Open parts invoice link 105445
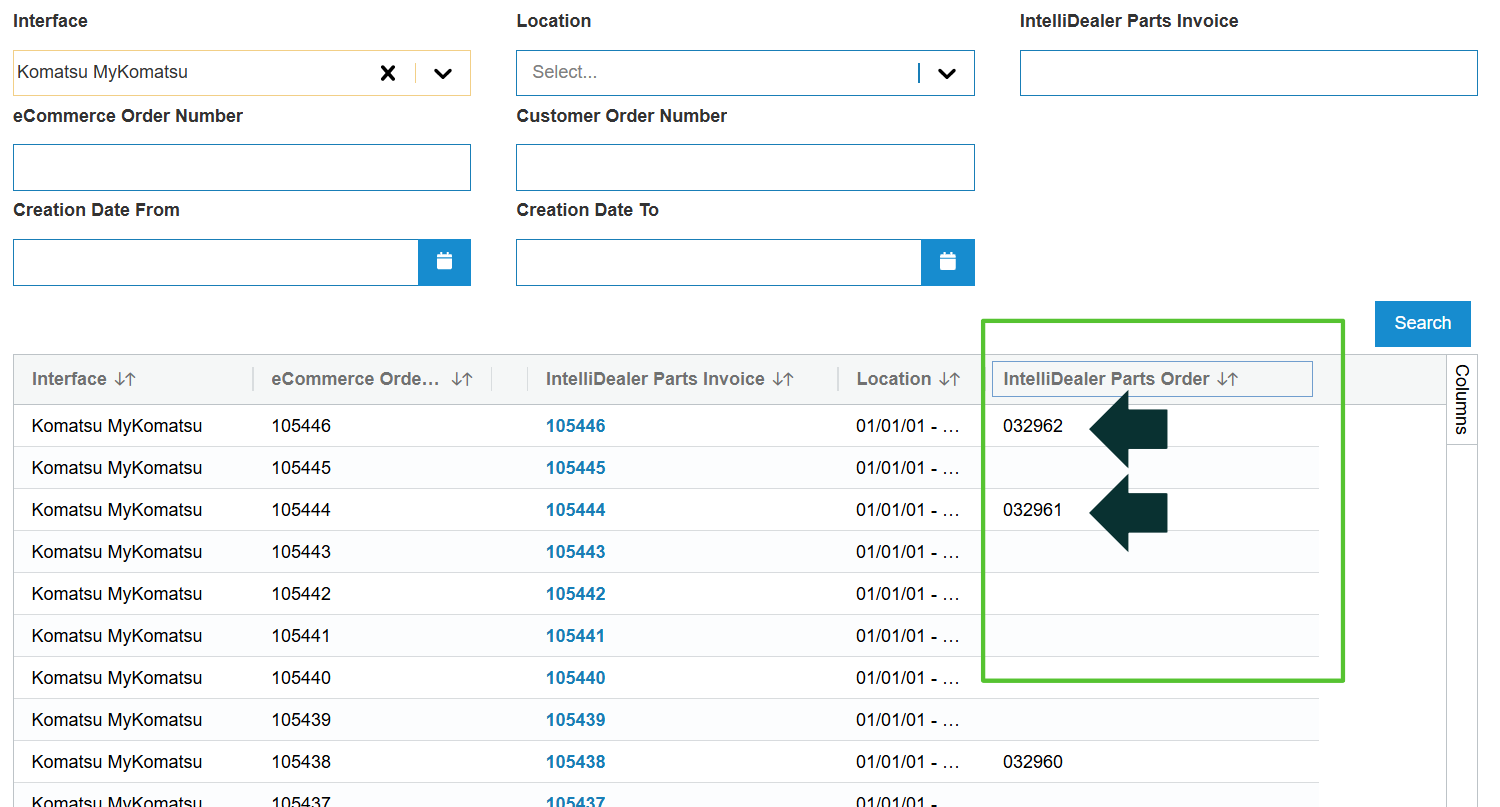Image resolution: width=1500 pixels, height=807 pixels. [x=576, y=468]
